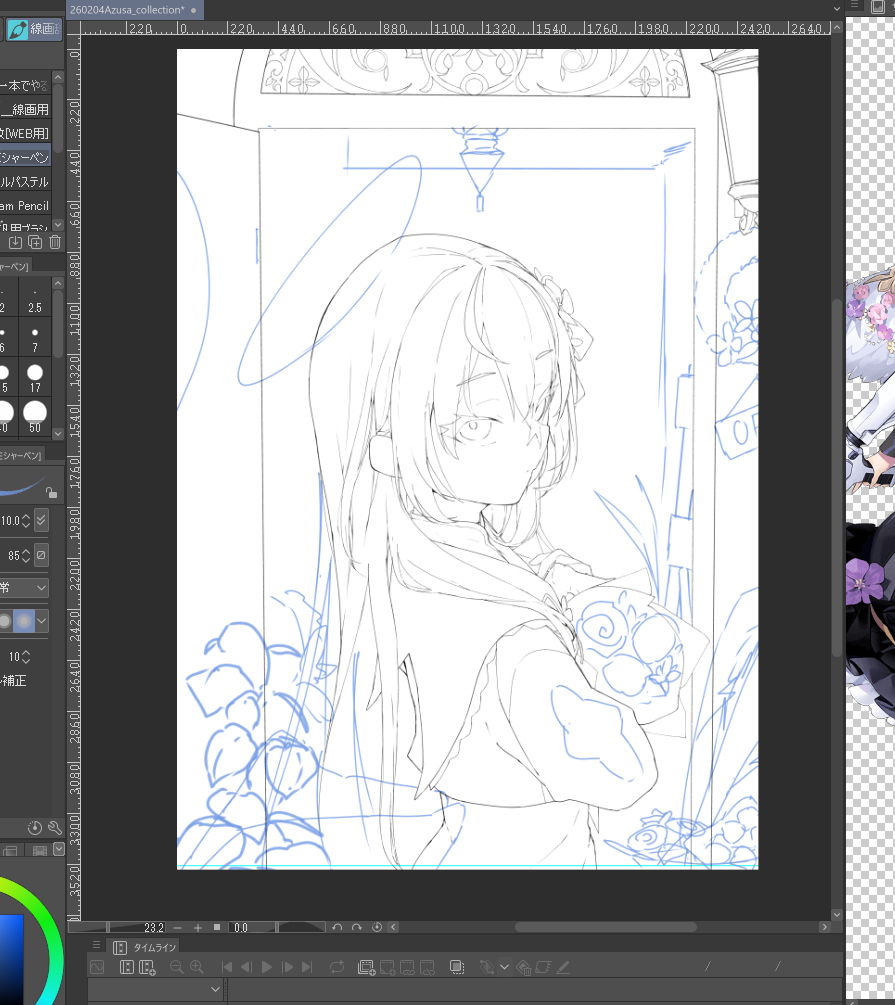Add a new animation cel in timeline
This screenshot has height=1005, width=895.
click(366, 967)
